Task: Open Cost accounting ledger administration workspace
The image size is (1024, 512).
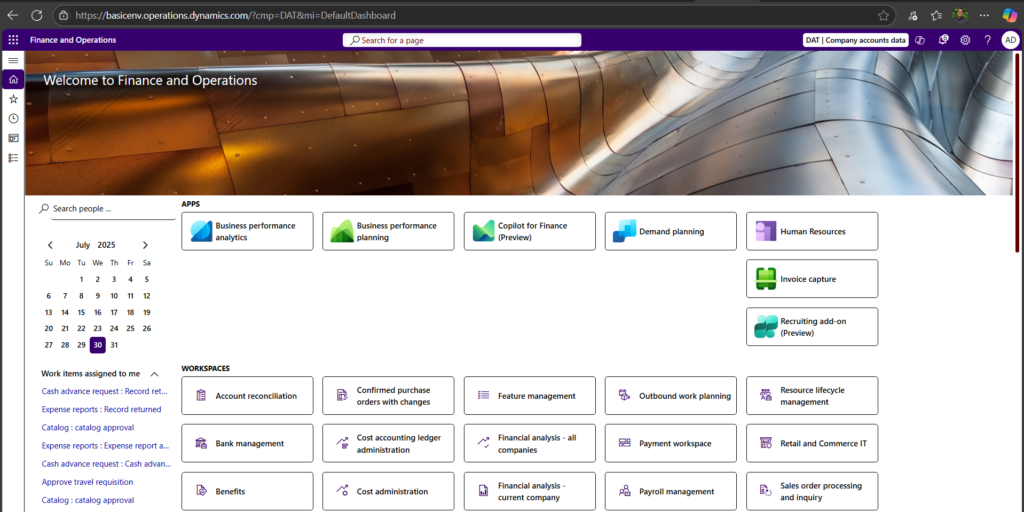Action: 388,443
